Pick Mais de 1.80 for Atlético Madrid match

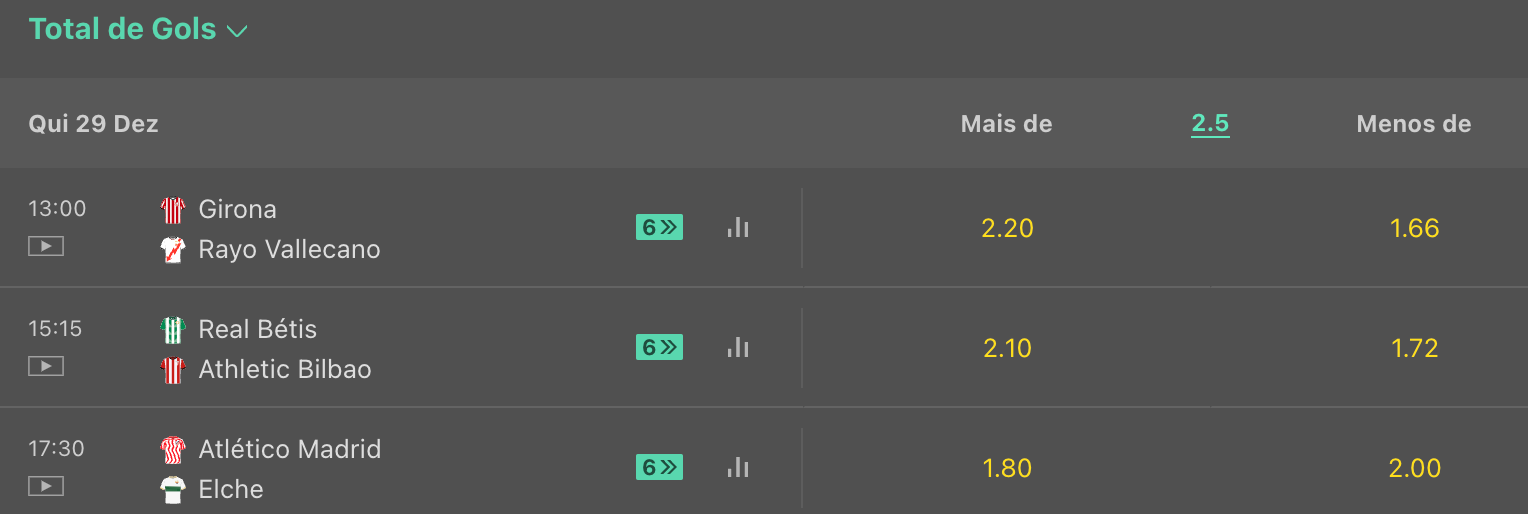tap(1007, 468)
